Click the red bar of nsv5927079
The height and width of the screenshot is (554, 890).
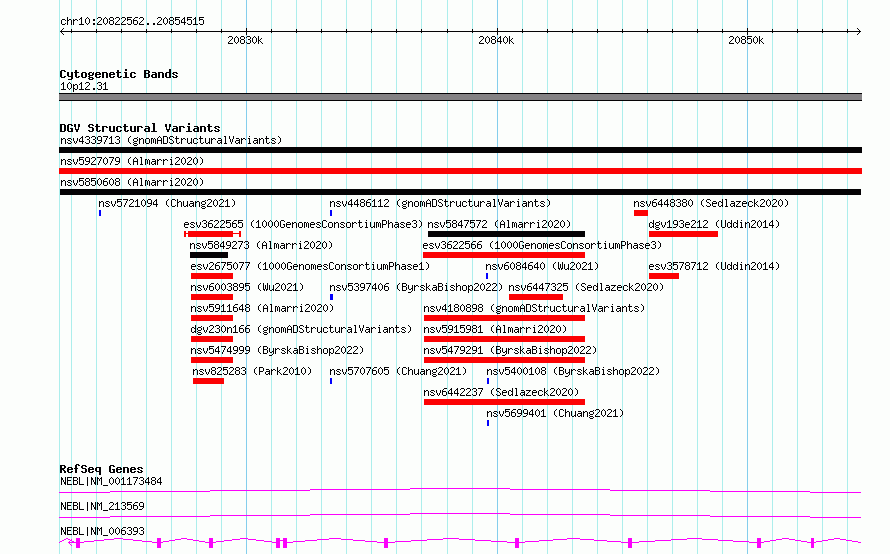pos(460,171)
